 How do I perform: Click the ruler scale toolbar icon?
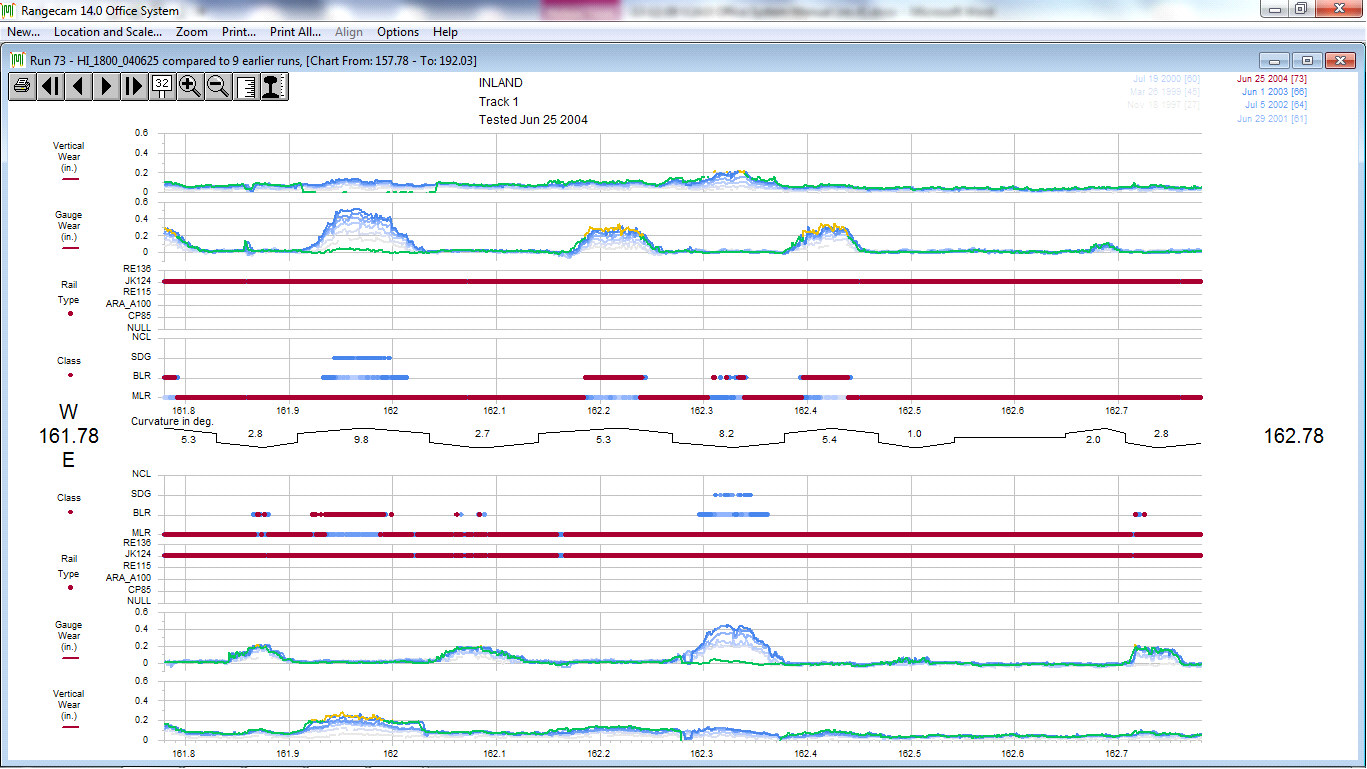246,86
